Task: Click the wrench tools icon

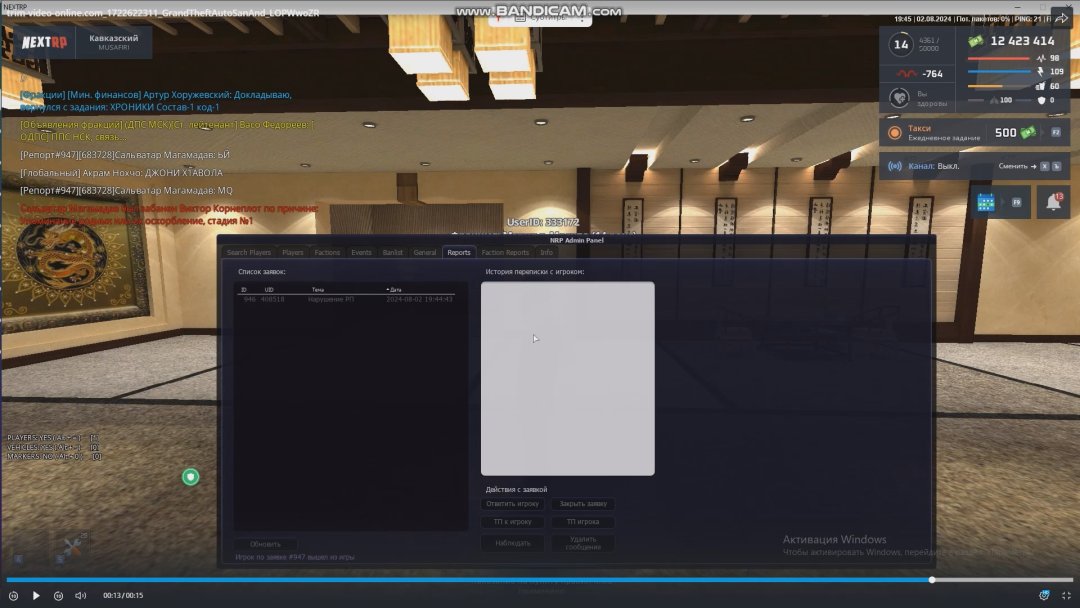Action: 72,547
